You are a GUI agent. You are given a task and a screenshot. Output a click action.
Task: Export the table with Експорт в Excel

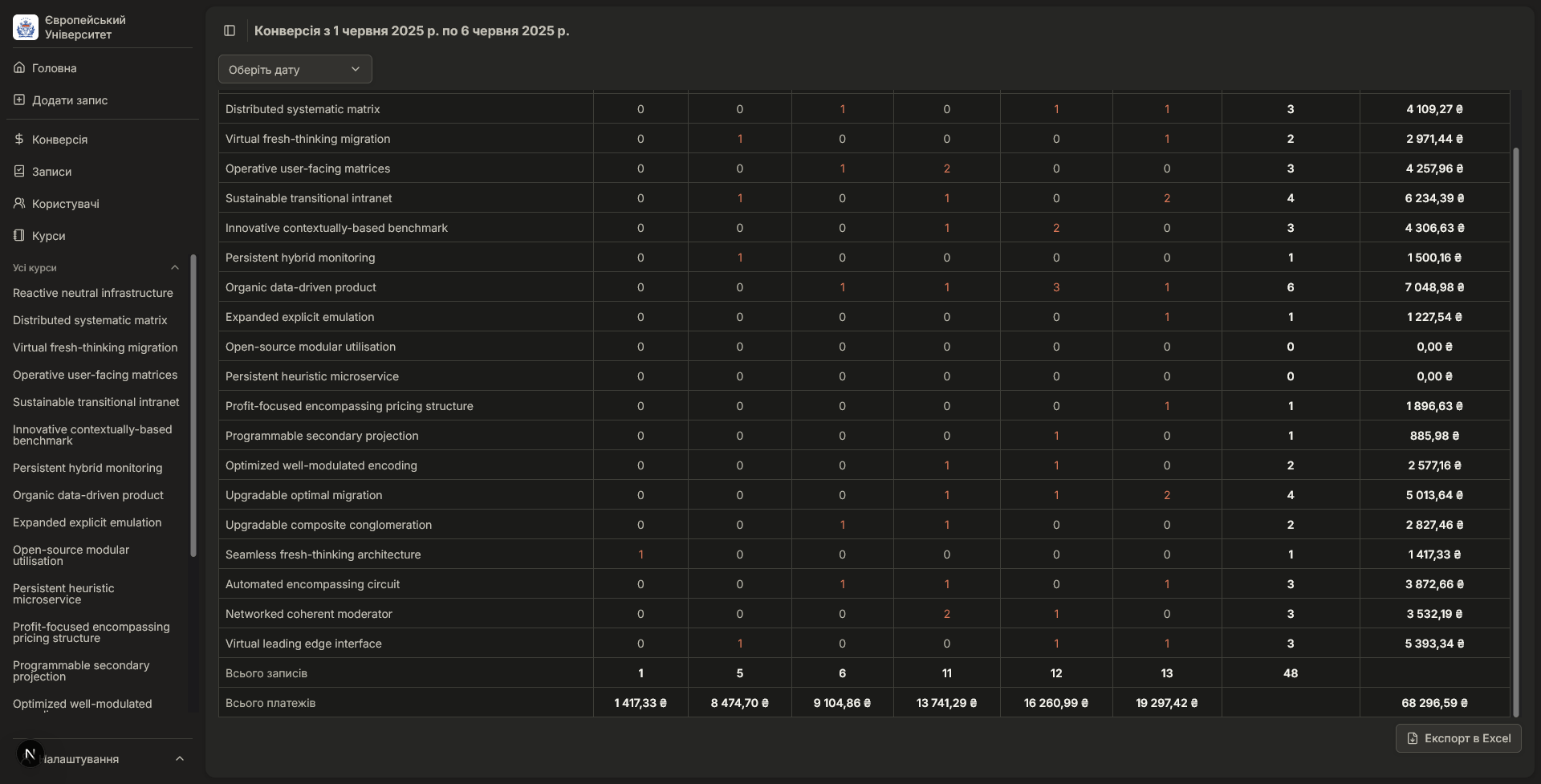pos(1458,738)
